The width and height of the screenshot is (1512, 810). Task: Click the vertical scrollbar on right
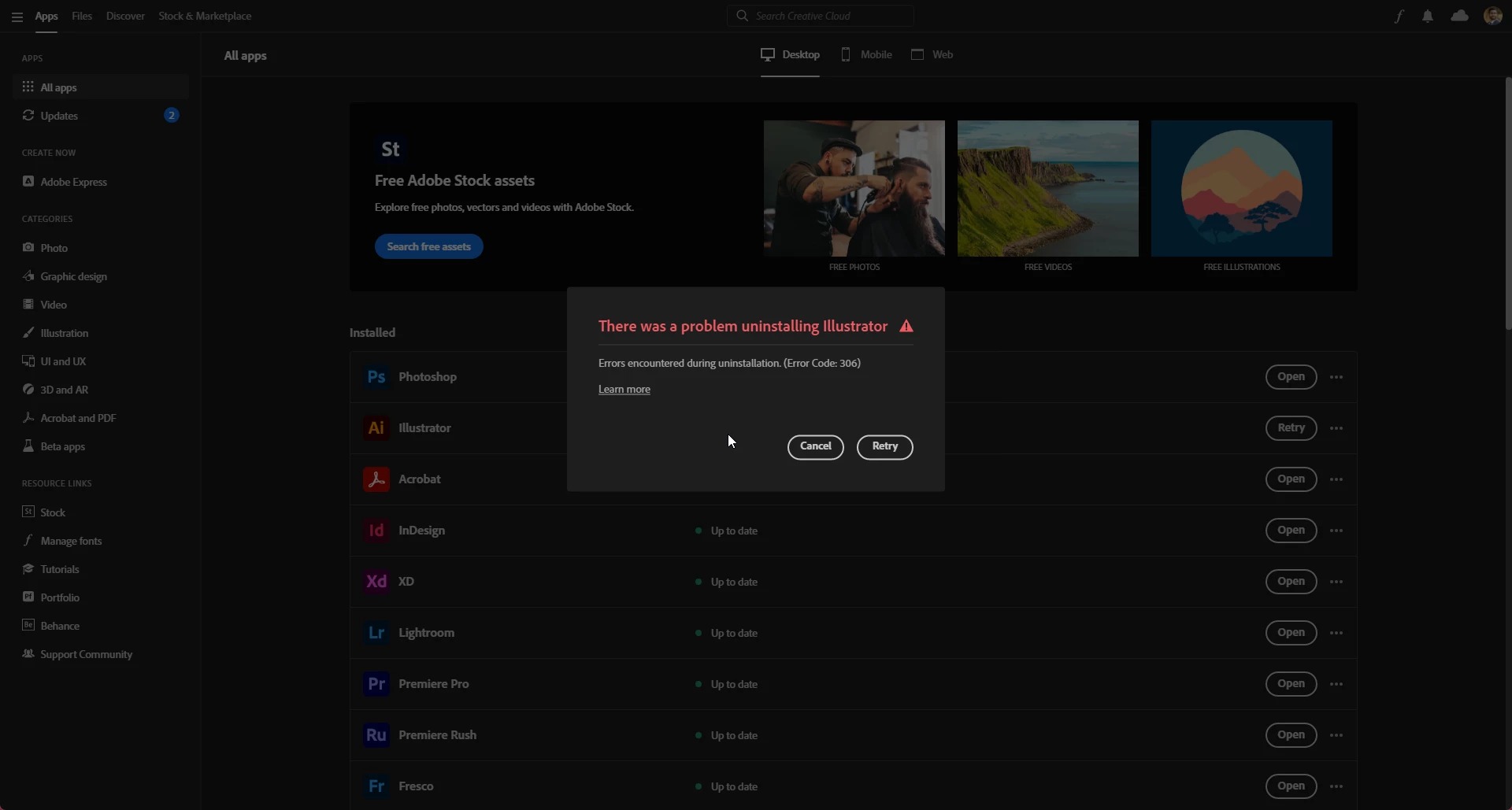(1507, 203)
